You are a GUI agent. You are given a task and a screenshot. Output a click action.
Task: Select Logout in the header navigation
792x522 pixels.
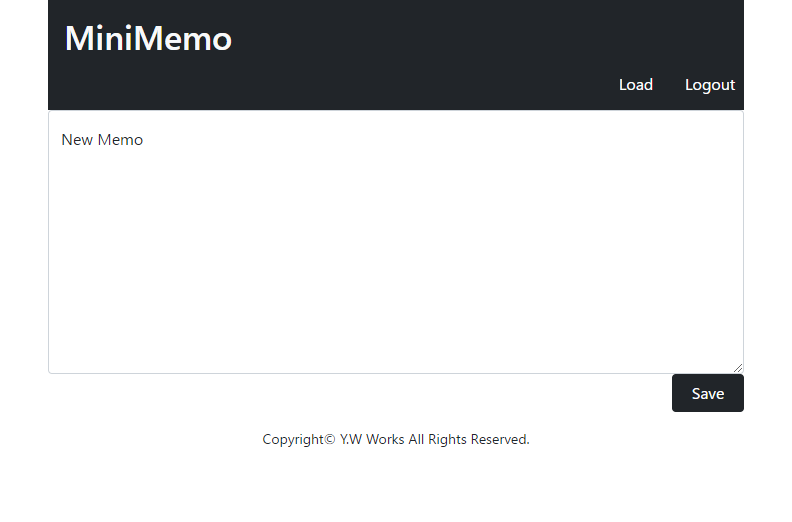tap(710, 85)
